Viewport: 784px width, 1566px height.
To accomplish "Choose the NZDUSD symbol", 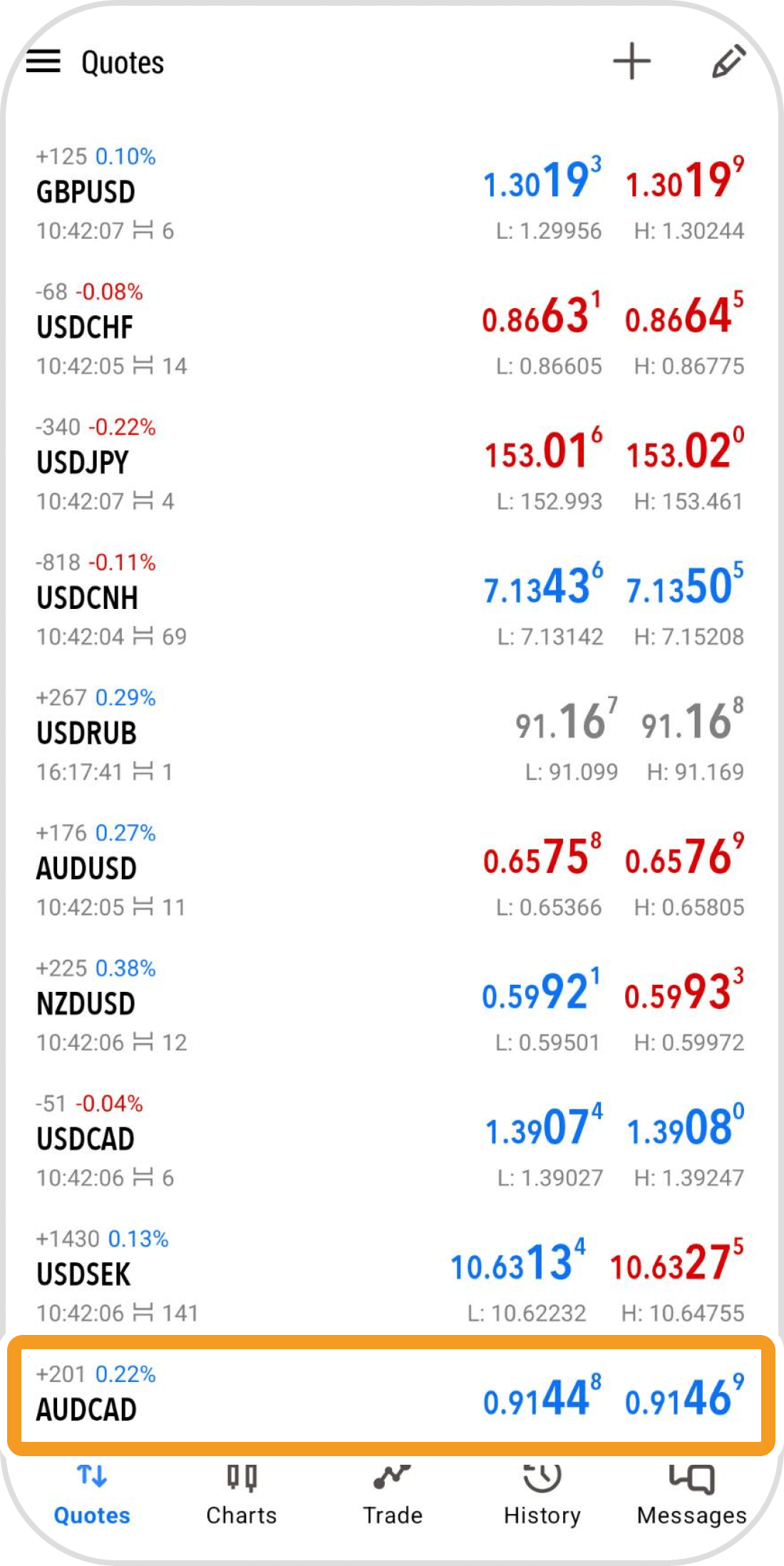I will coord(86,1005).
